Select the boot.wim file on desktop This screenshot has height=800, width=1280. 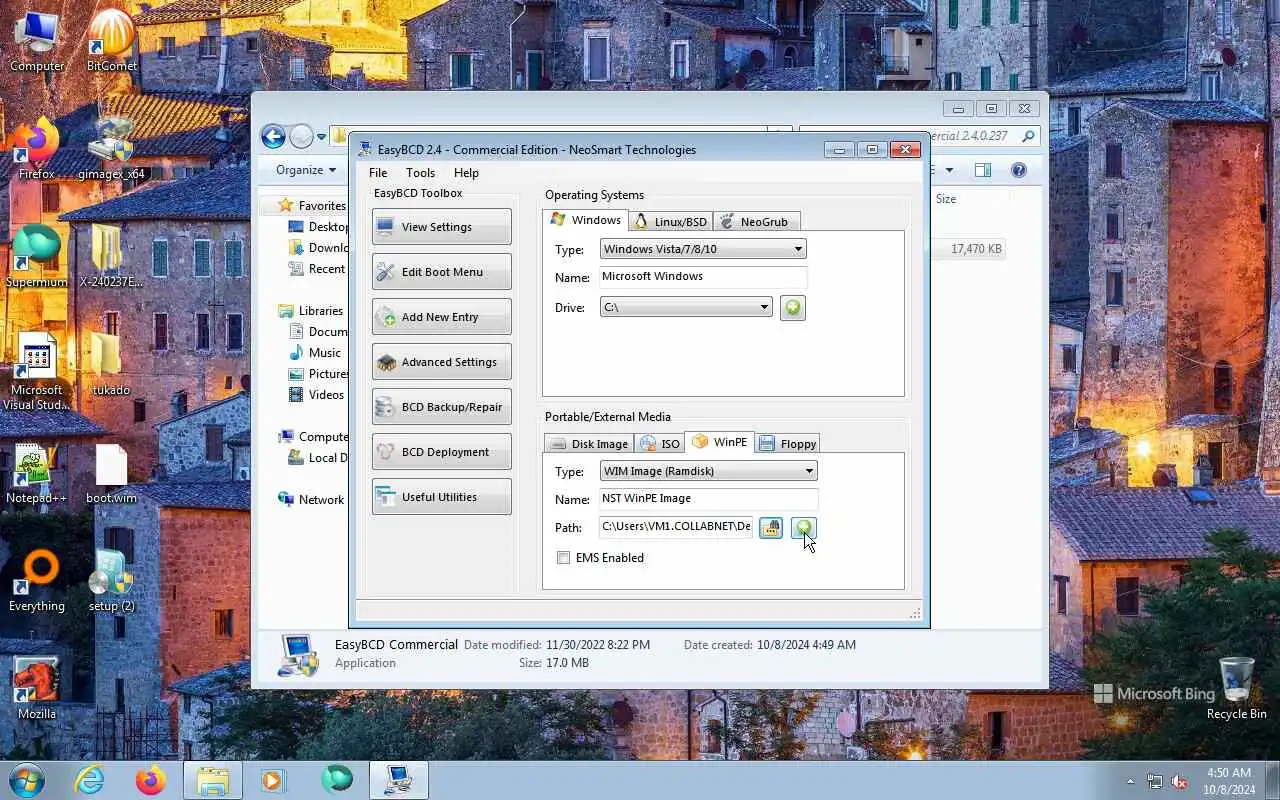tap(111, 474)
